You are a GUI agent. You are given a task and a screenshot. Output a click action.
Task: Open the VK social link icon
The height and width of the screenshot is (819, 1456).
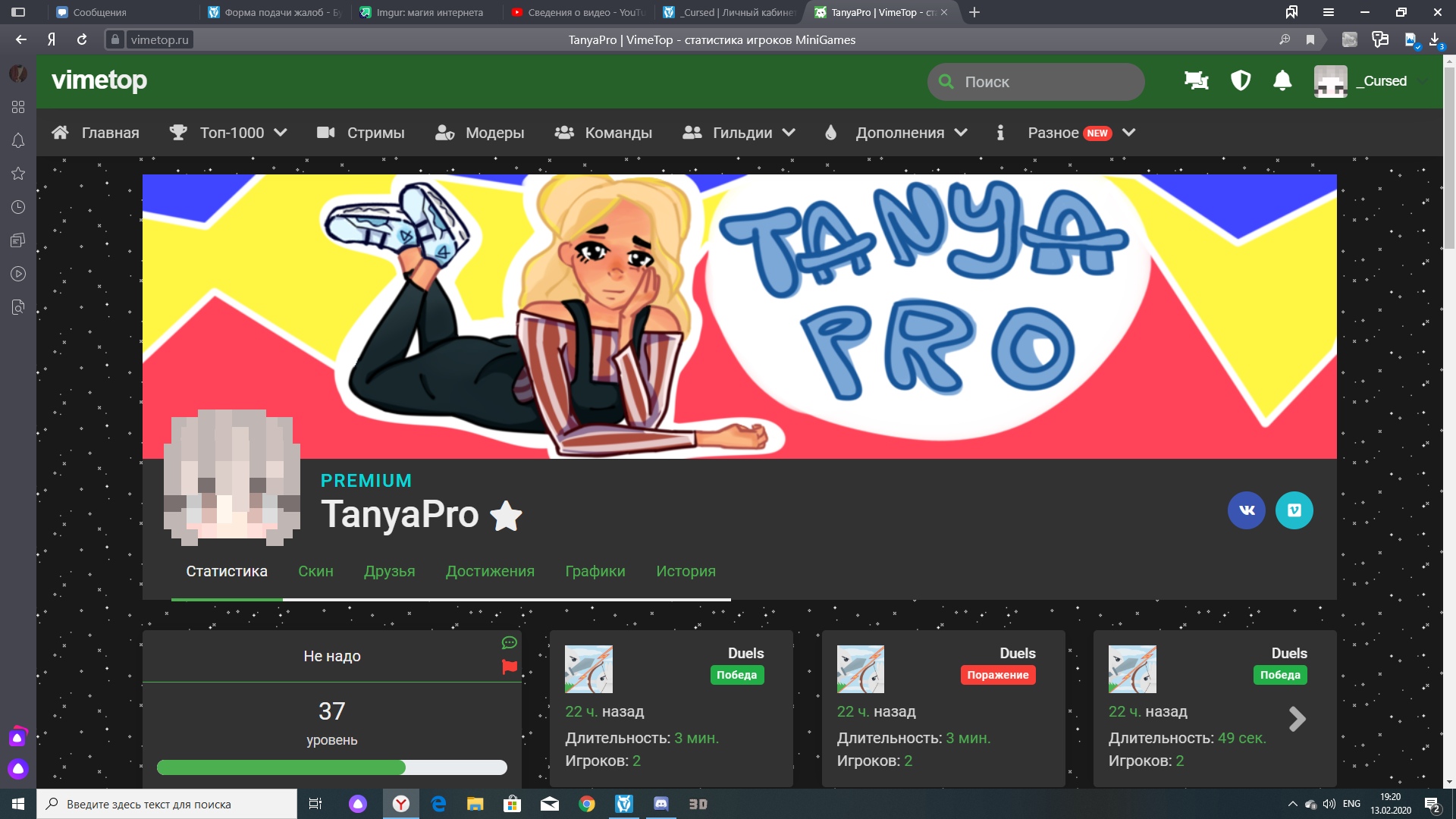pyautogui.click(x=1247, y=510)
